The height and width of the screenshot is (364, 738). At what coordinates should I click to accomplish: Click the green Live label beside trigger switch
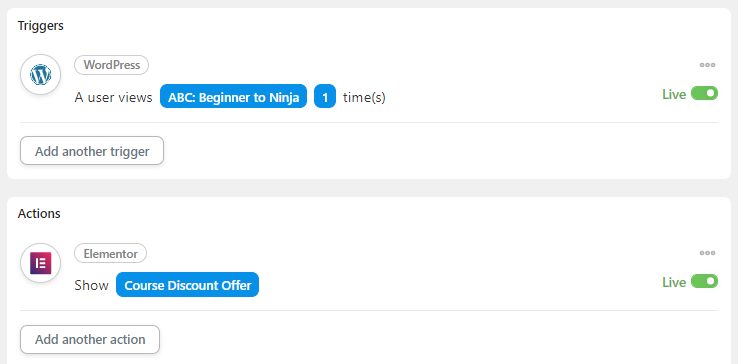(674, 94)
